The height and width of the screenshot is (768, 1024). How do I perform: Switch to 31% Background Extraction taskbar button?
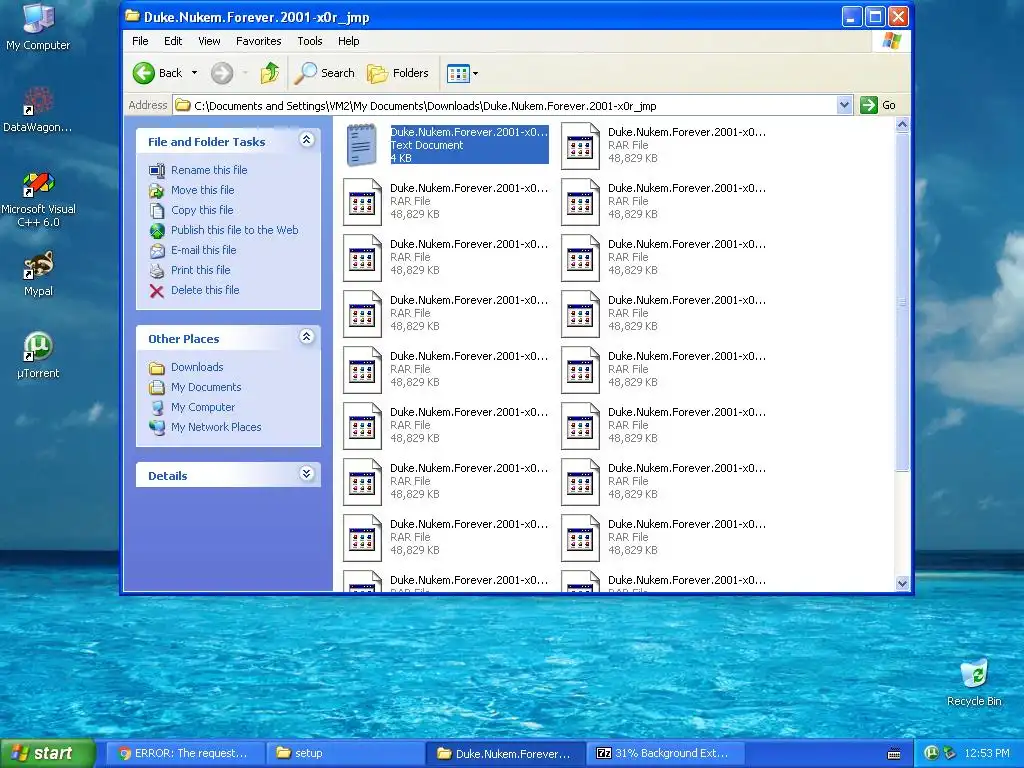(666, 753)
